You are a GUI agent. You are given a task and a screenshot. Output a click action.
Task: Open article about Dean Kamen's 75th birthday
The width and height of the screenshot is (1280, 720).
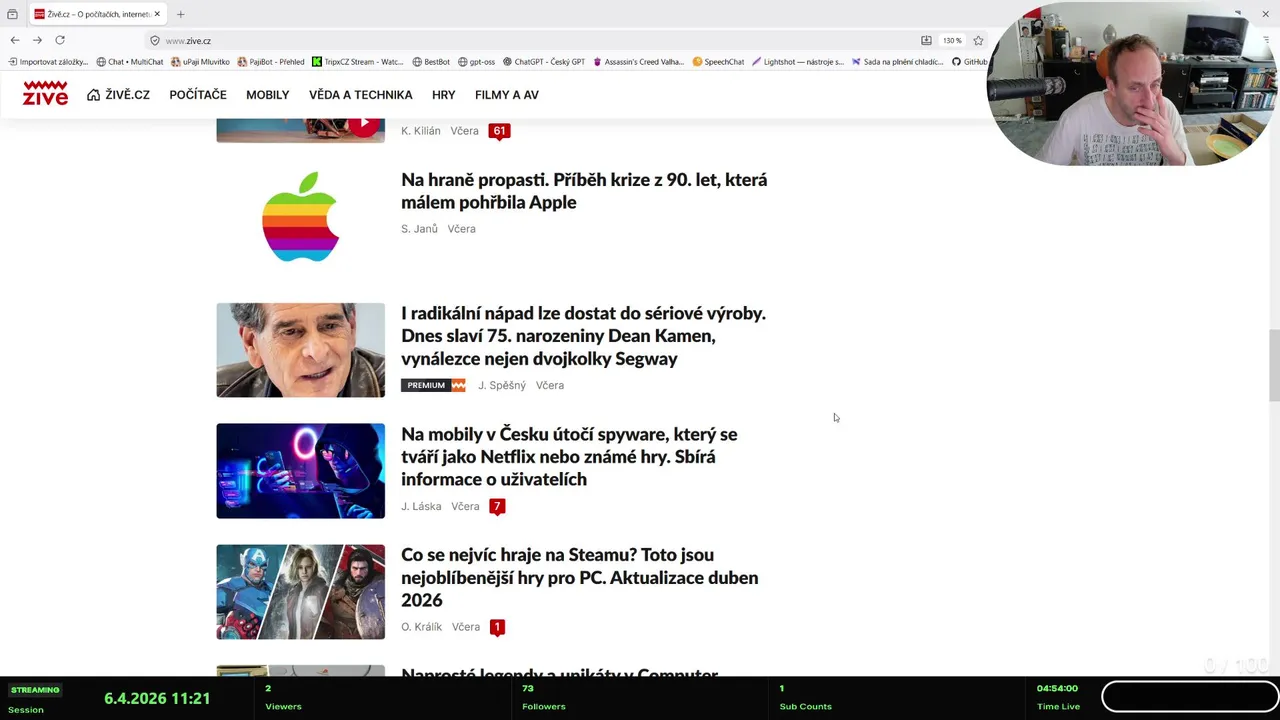[x=583, y=336]
